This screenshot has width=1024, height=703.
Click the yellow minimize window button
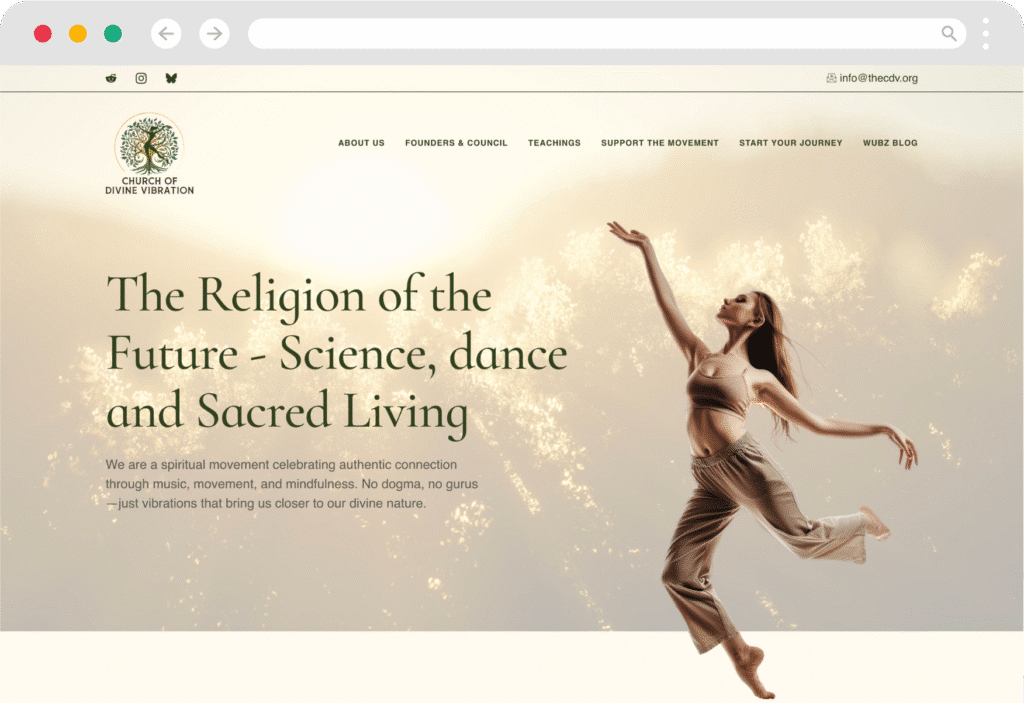78,34
